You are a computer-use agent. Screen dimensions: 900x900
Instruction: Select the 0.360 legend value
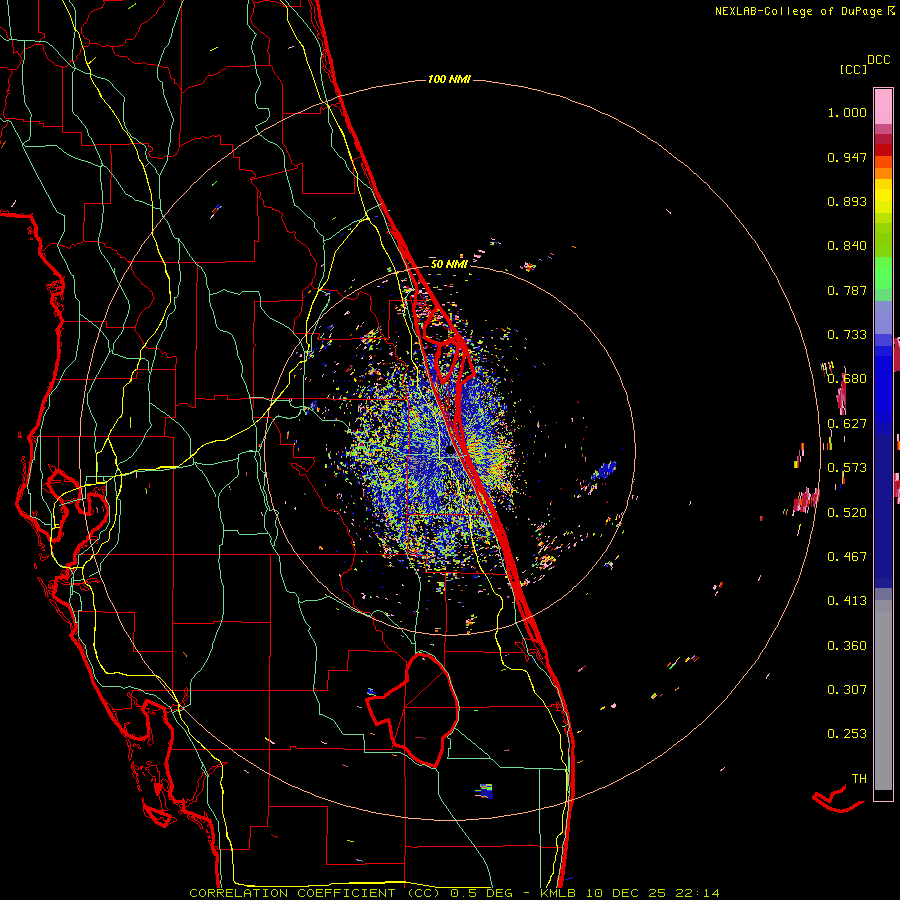point(847,646)
